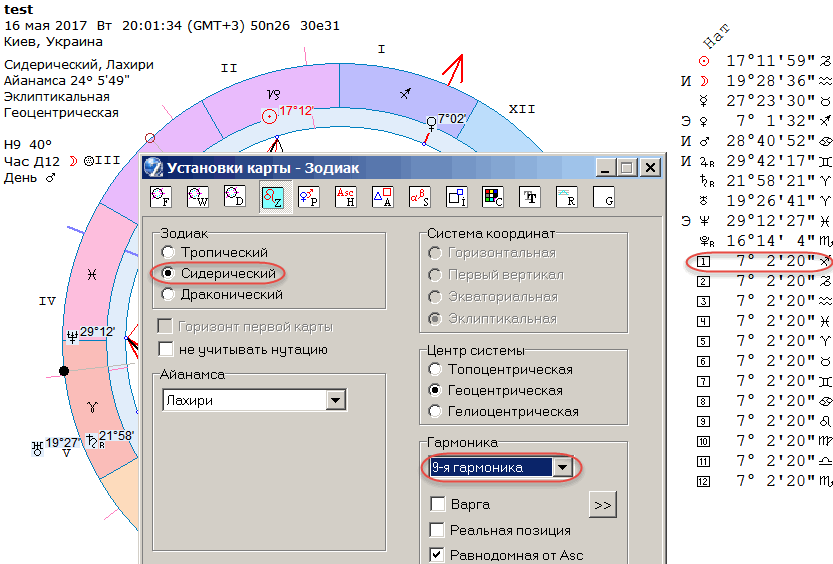Enable the 'не учитывать нутацию' checkbox
The width and height of the screenshot is (833, 564).
[166, 349]
